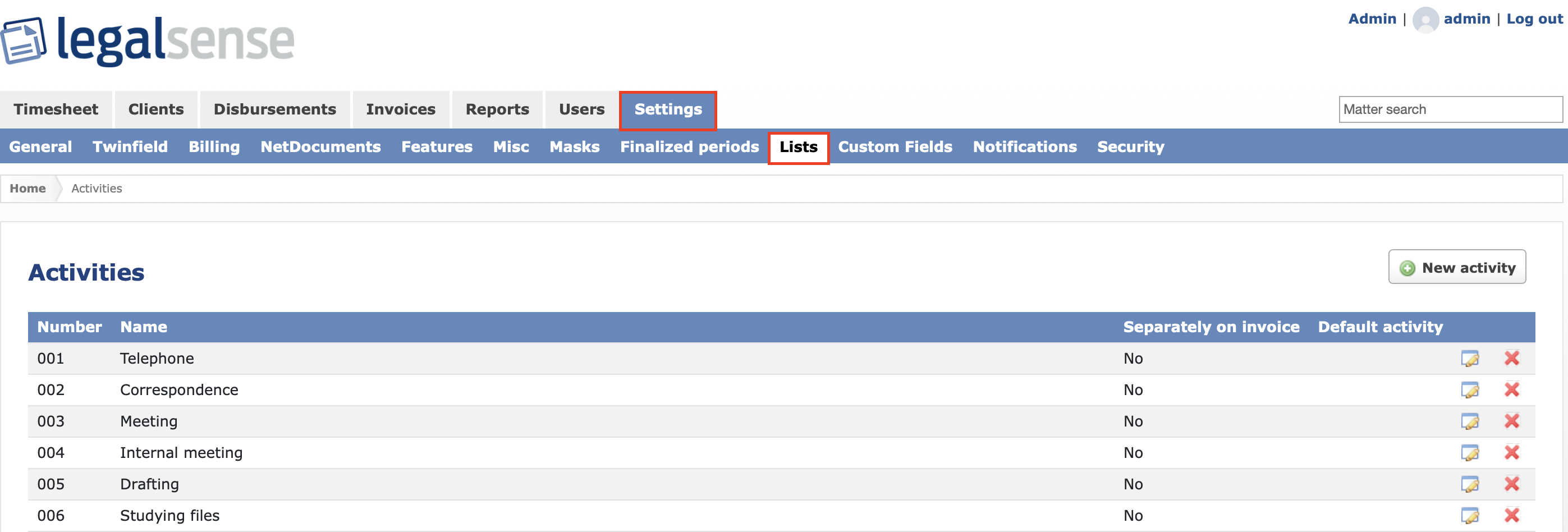The height and width of the screenshot is (532, 1568).
Task: Delete the Drafting activity
Action: click(x=1511, y=484)
